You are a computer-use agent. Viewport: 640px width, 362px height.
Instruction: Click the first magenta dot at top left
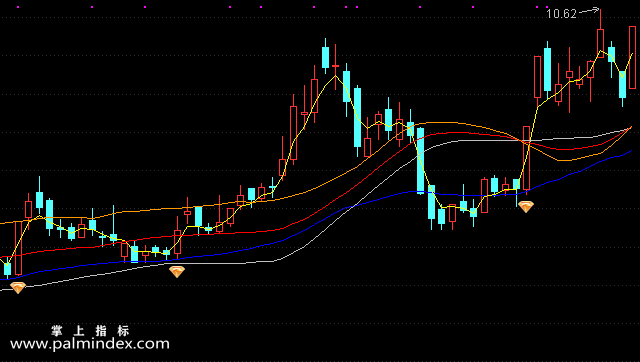(18, 7)
